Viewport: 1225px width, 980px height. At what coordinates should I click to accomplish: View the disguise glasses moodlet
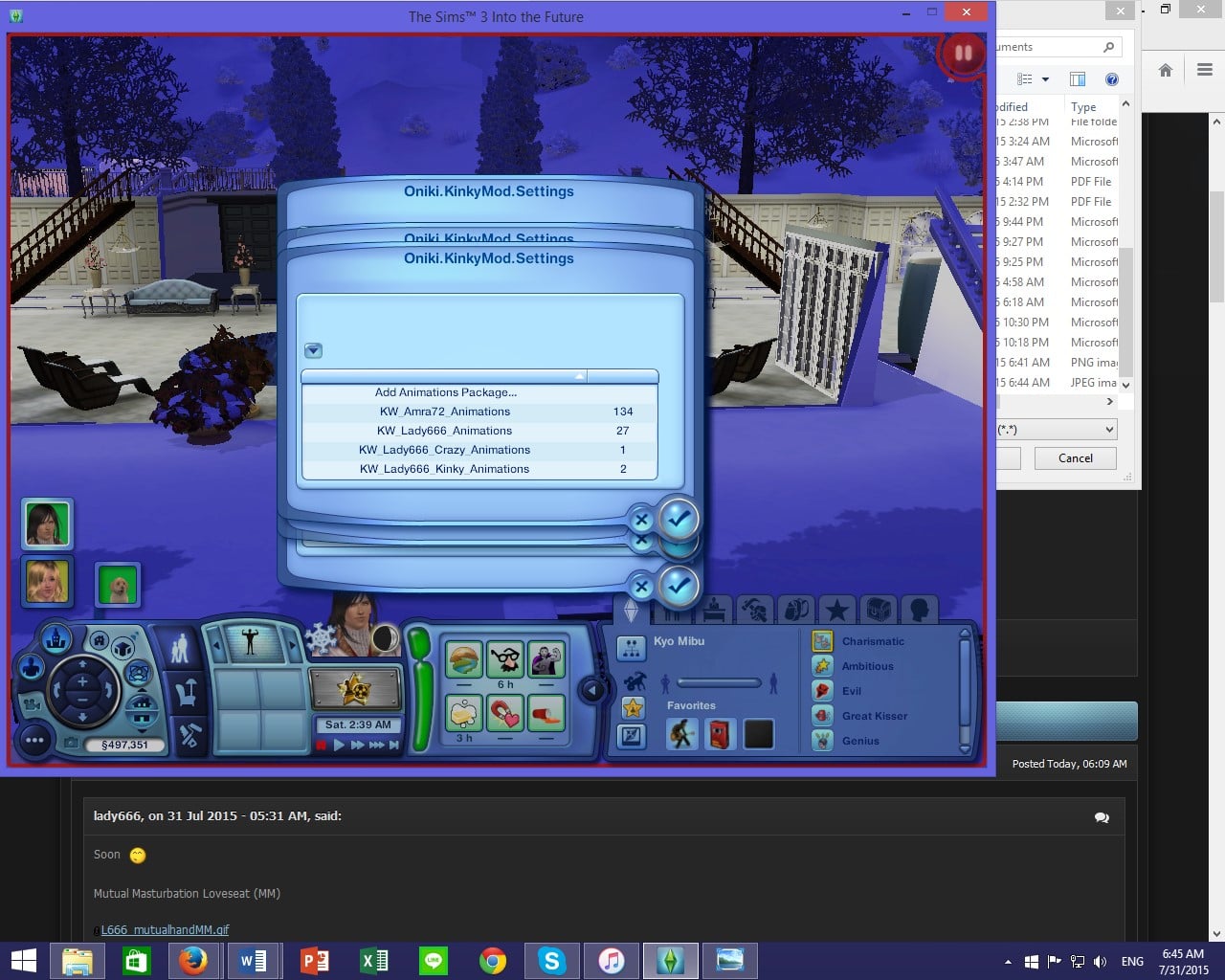tap(505, 659)
